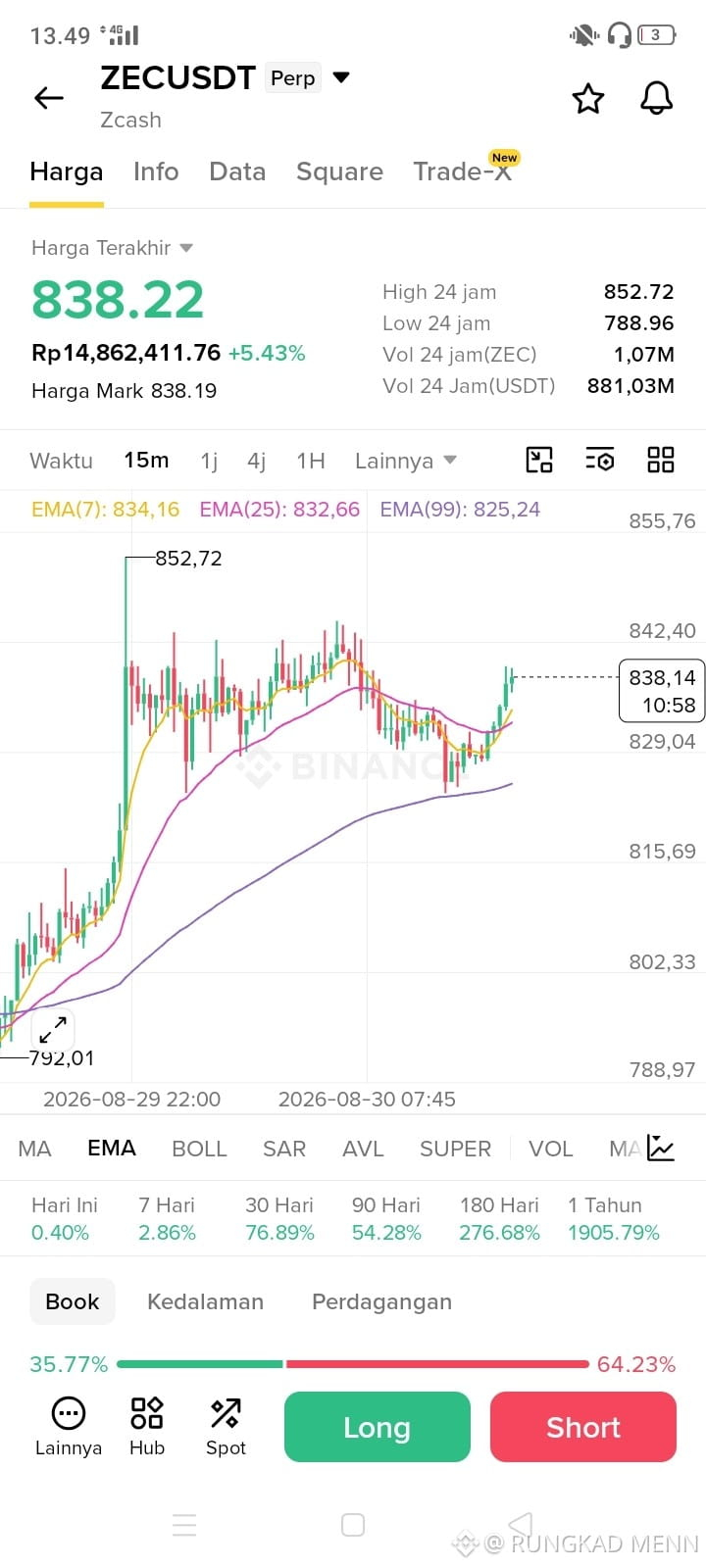Tap the 30 Hari 76.89% performance
This screenshot has width=706, height=1568.
point(279,1219)
